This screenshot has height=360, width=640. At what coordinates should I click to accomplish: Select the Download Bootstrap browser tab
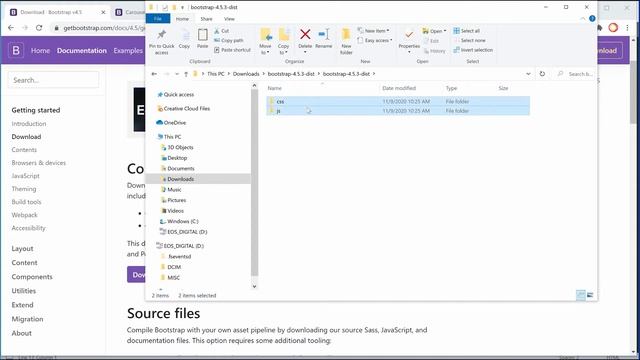(57, 12)
